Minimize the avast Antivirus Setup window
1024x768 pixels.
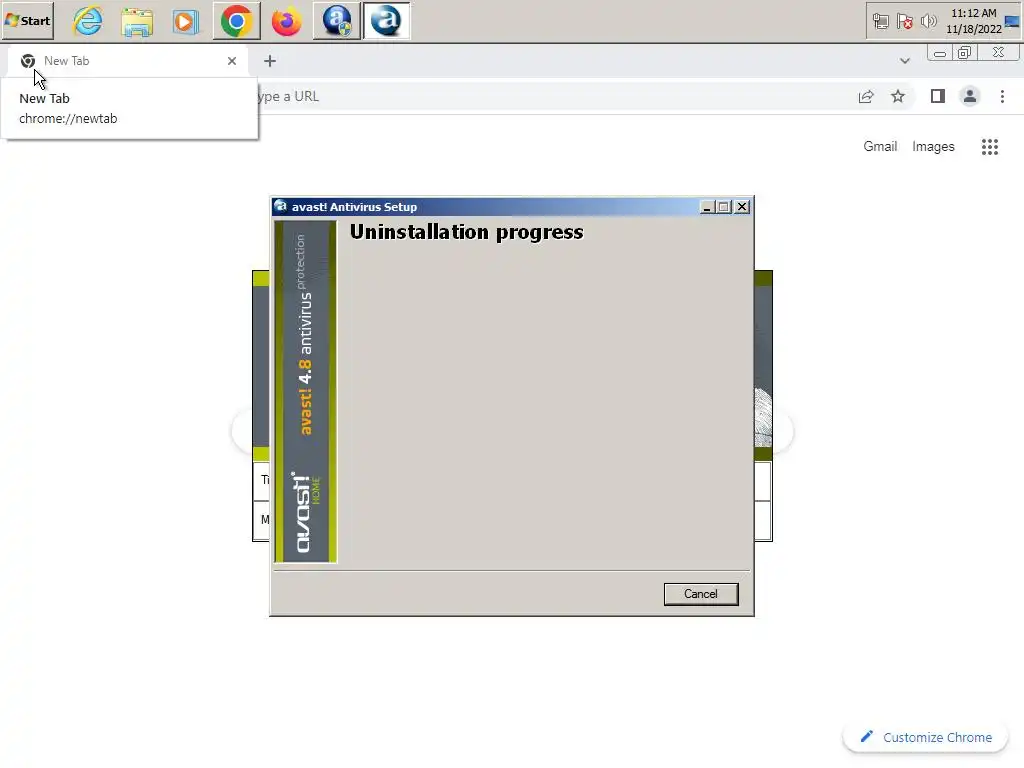click(707, 207)
